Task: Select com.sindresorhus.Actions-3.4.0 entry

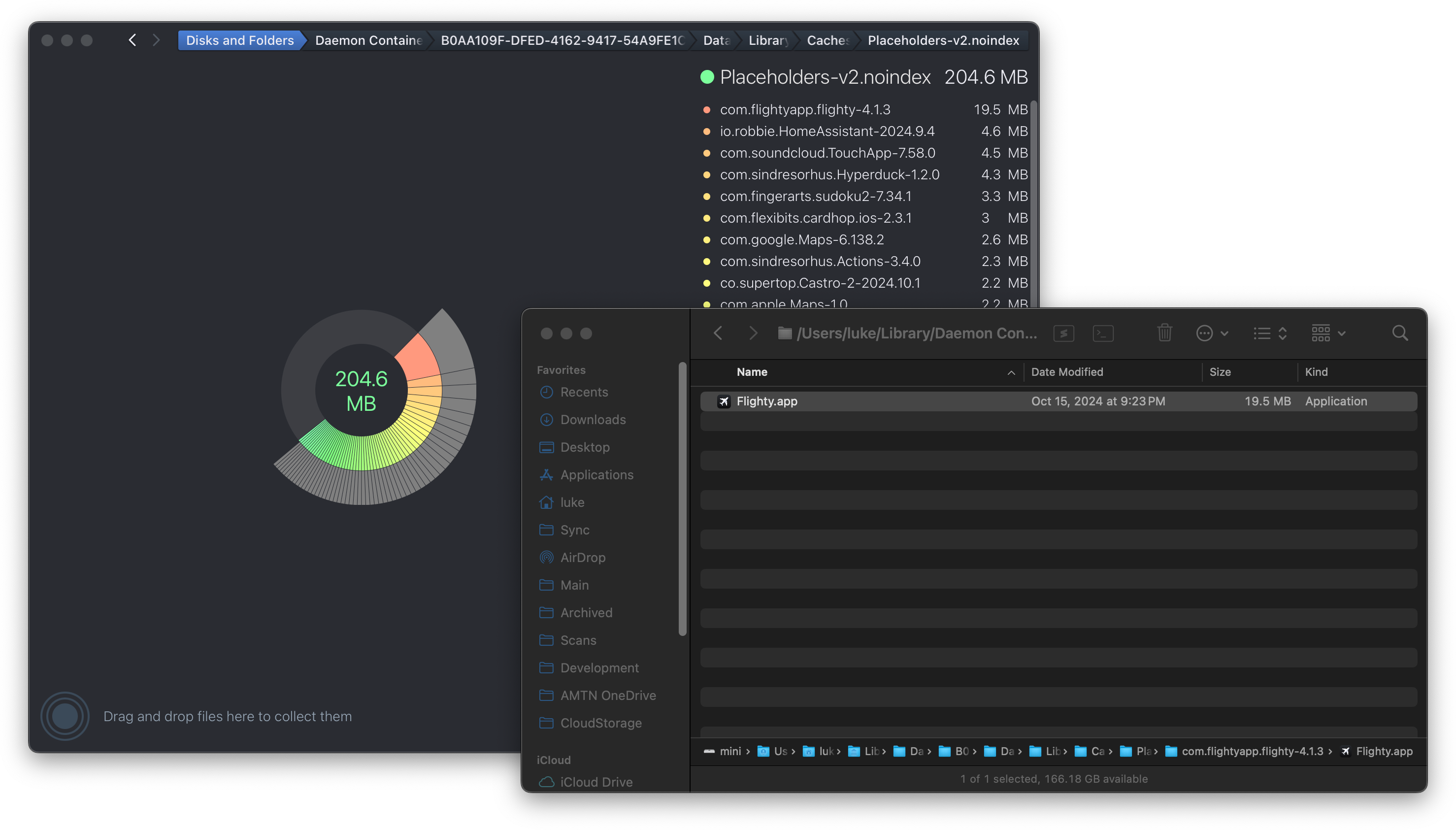Action: tap(864, 261)
